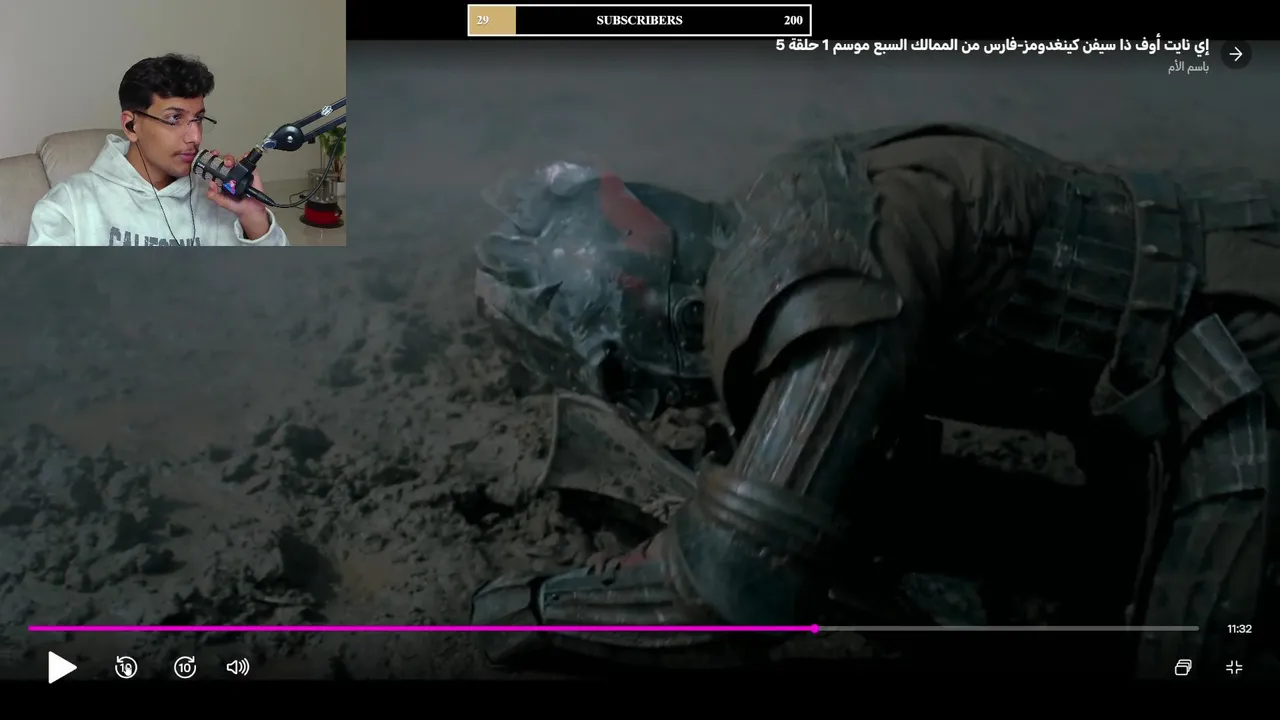Image resolution: width=1280 pixels, height=720 pixels.
Task: Mute the volume speaker icon
Action: pyautogui.click(x=238, y=667)
